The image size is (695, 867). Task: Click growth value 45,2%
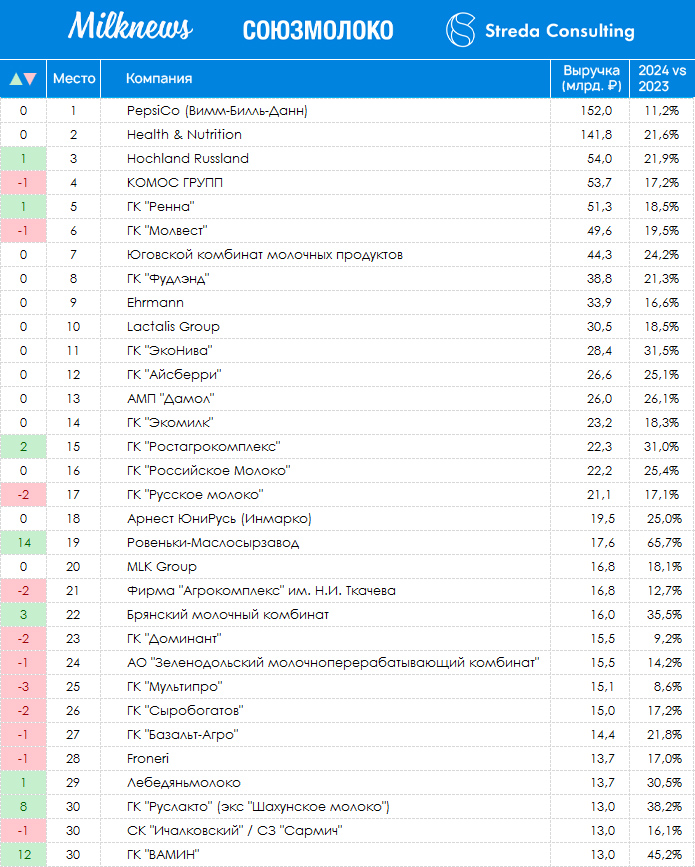(665, 855)
